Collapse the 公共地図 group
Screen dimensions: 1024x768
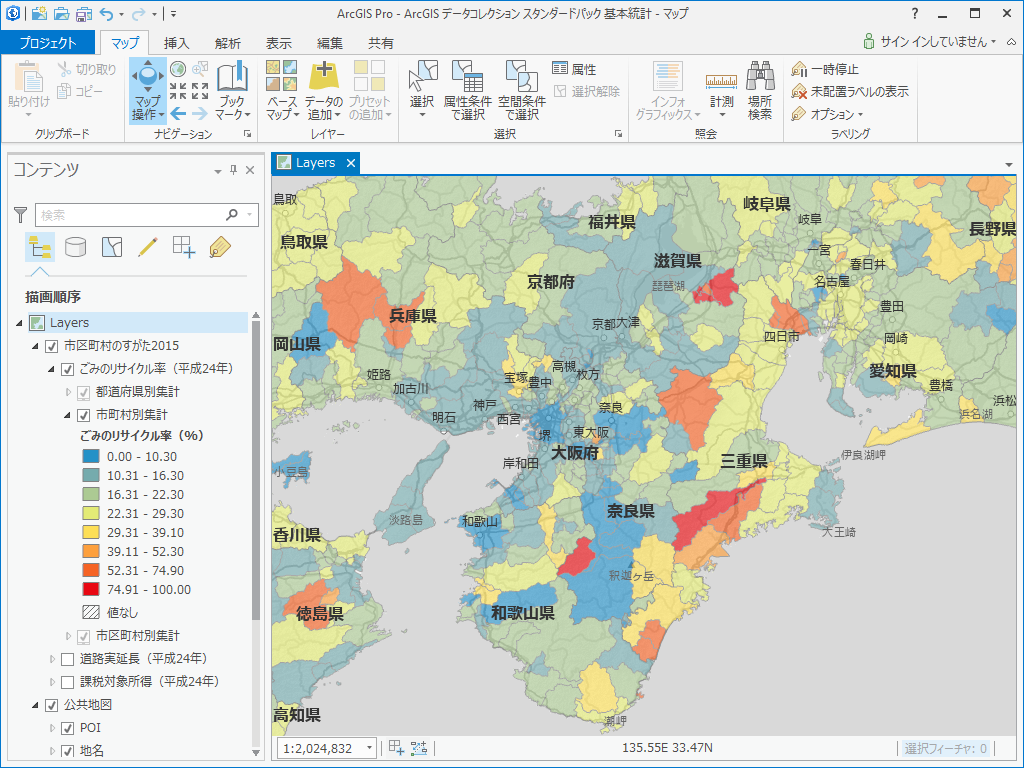pyautogui.click(x=37, y=705)
